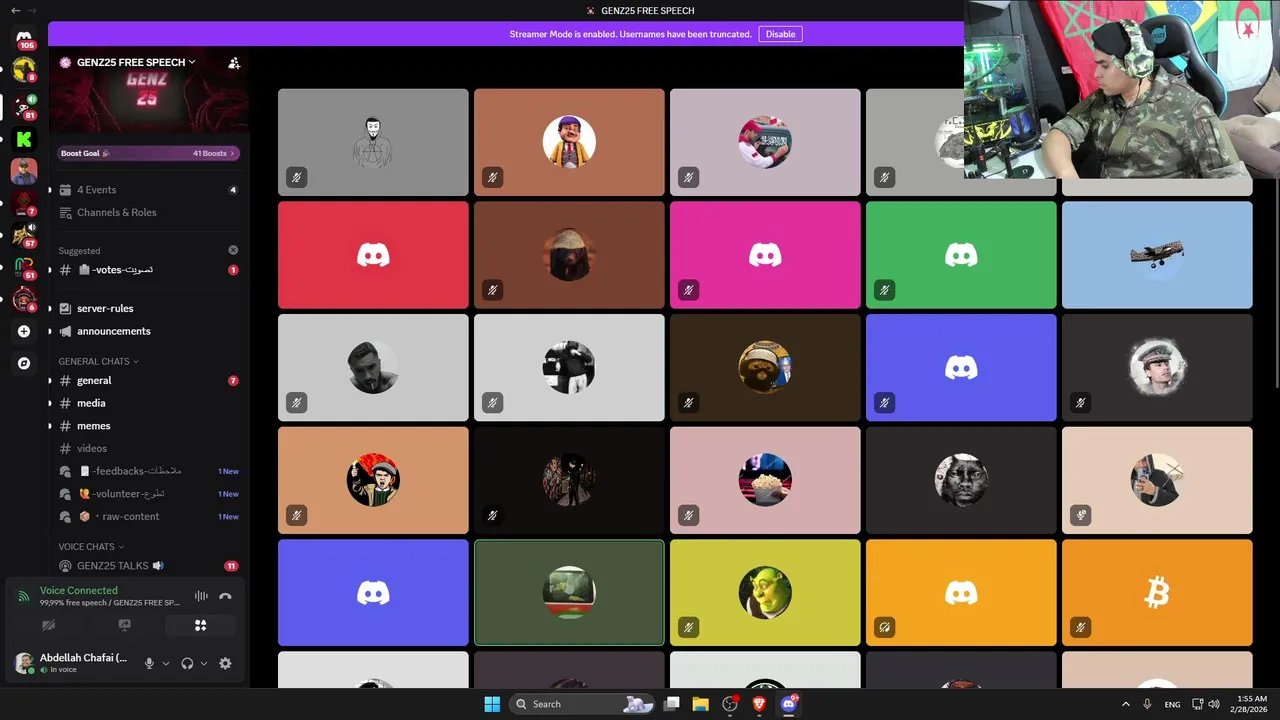
Task: Go back using the left arrow at top
Action: point(15,10)
